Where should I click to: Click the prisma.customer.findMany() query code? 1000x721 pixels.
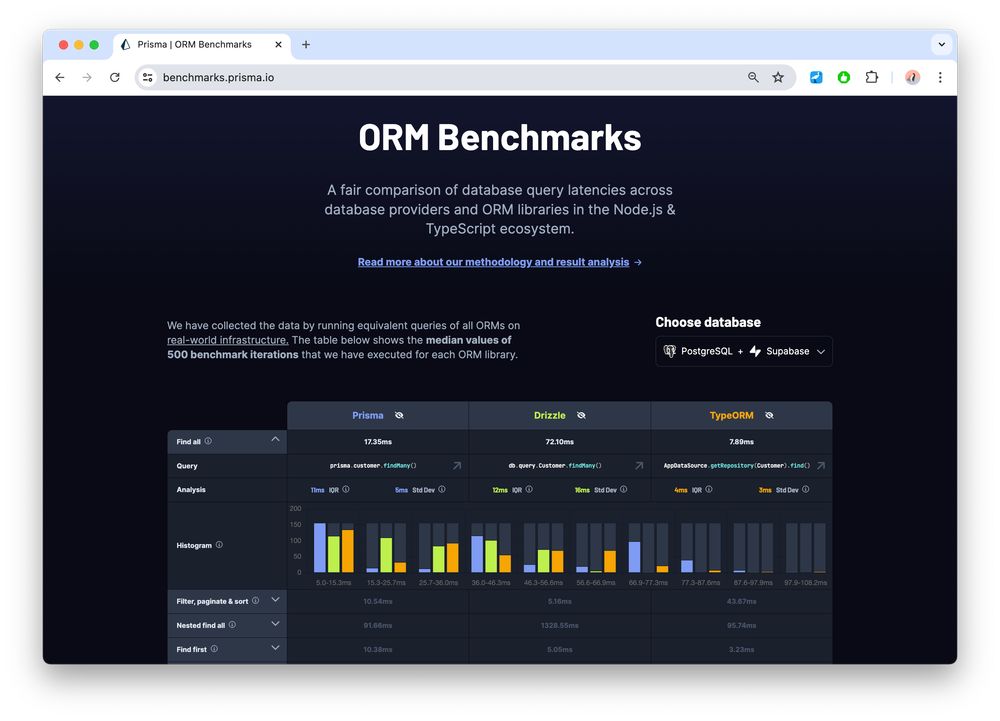(373, 465)
